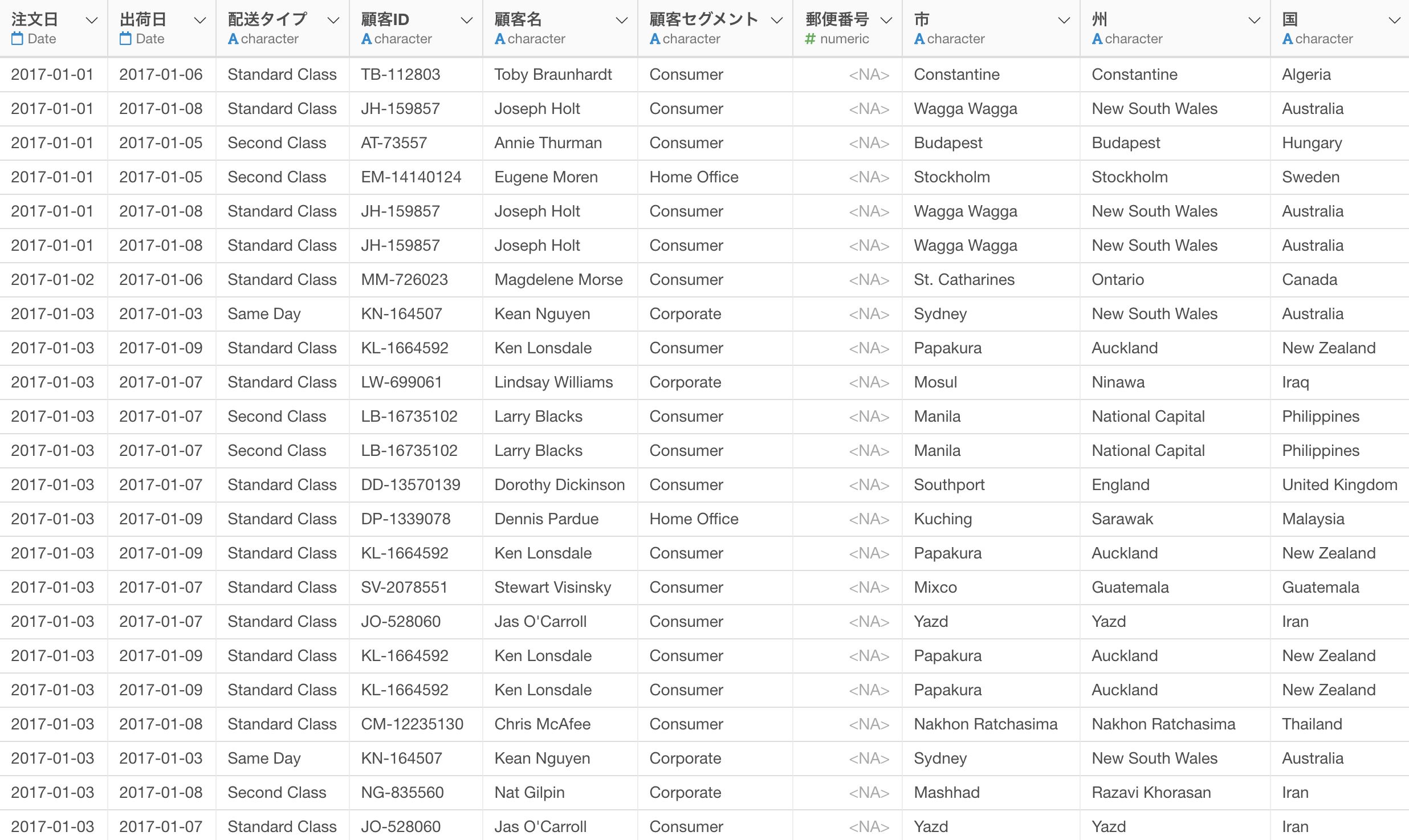Select the 顧客名 column header title
The height and width of the screenshot is (840, 1409).
518,19
